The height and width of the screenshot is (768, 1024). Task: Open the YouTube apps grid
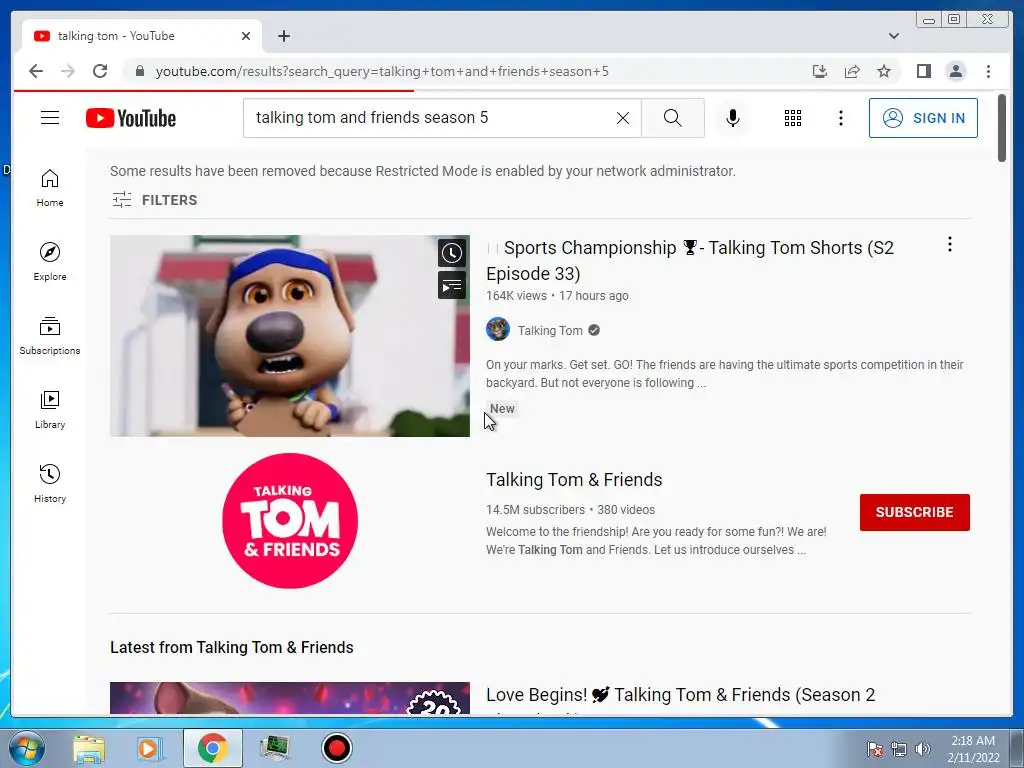tap(793, 118)
